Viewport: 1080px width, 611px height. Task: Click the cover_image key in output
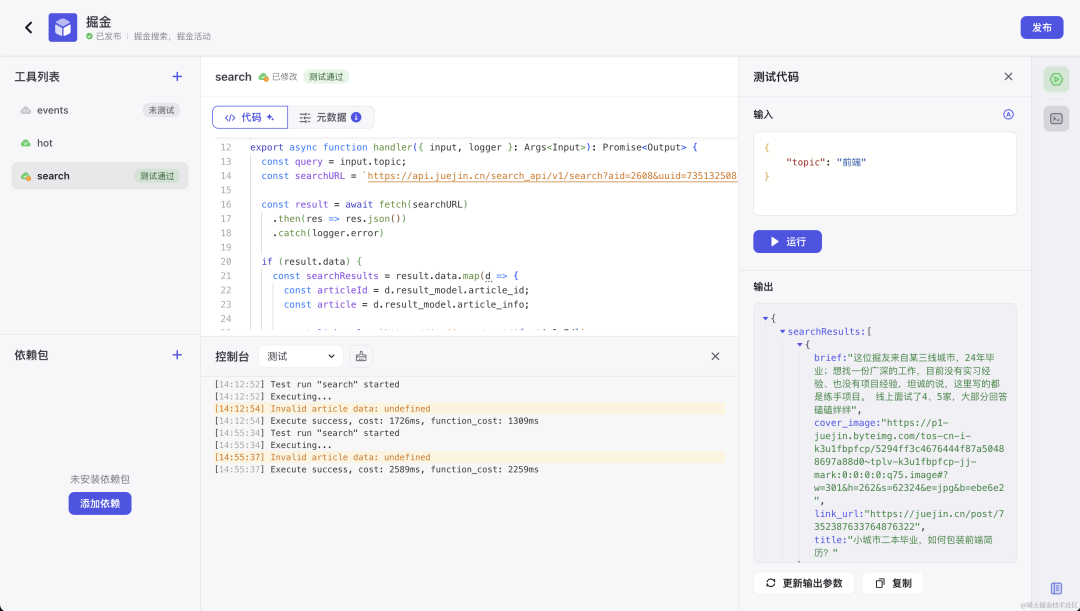tap(847, 423)
